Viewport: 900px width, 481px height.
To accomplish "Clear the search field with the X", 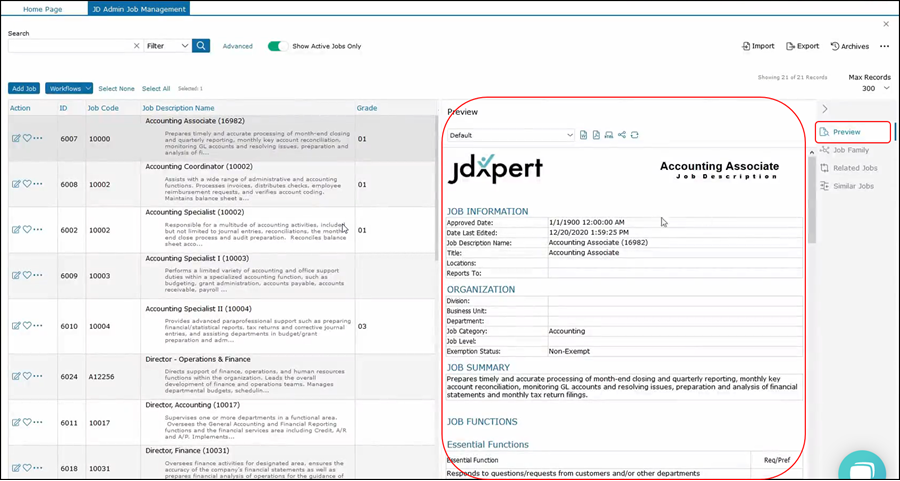I will tap(137, 46).
